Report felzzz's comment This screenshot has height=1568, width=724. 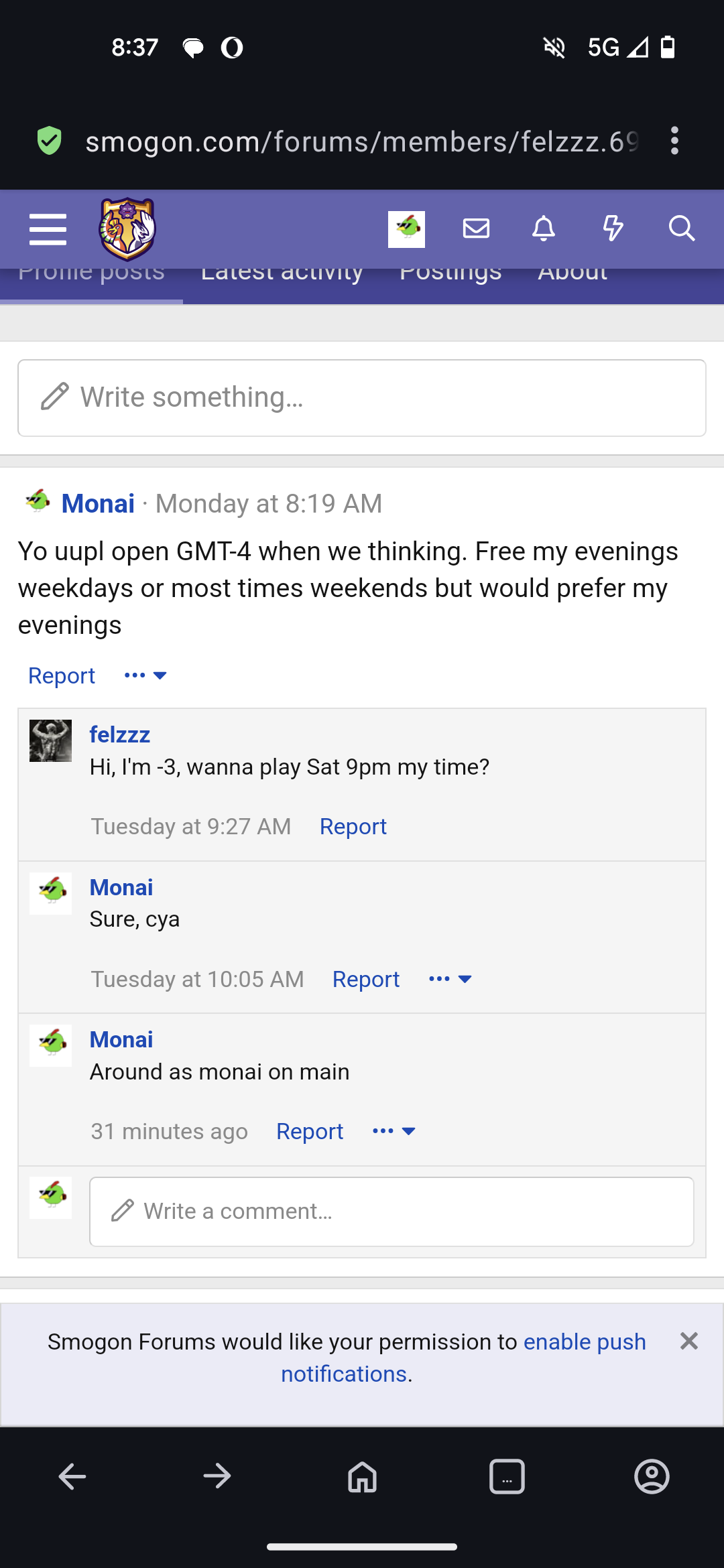(353, 827)
